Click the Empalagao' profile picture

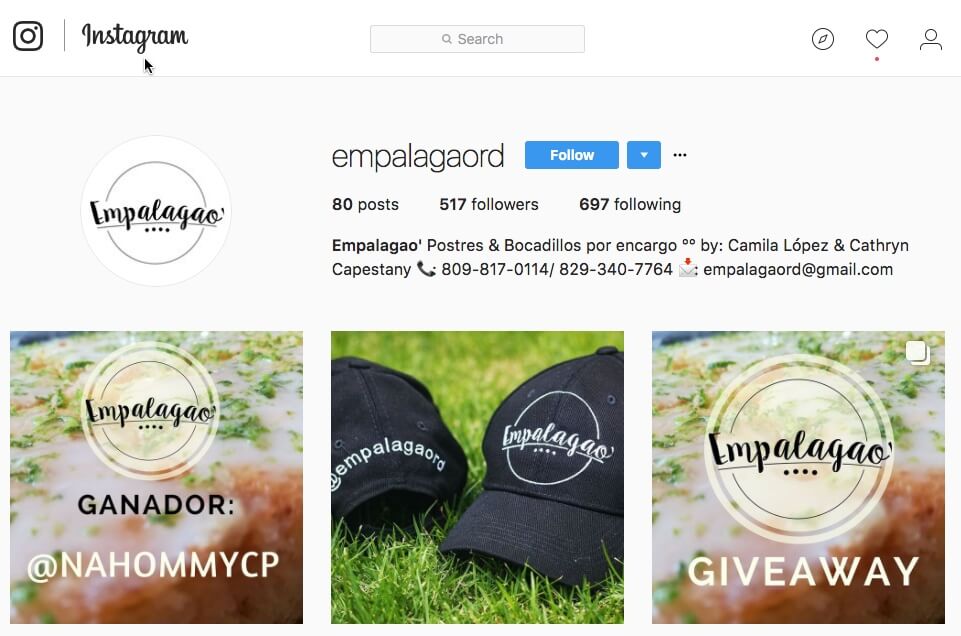[x=156, y=211]
